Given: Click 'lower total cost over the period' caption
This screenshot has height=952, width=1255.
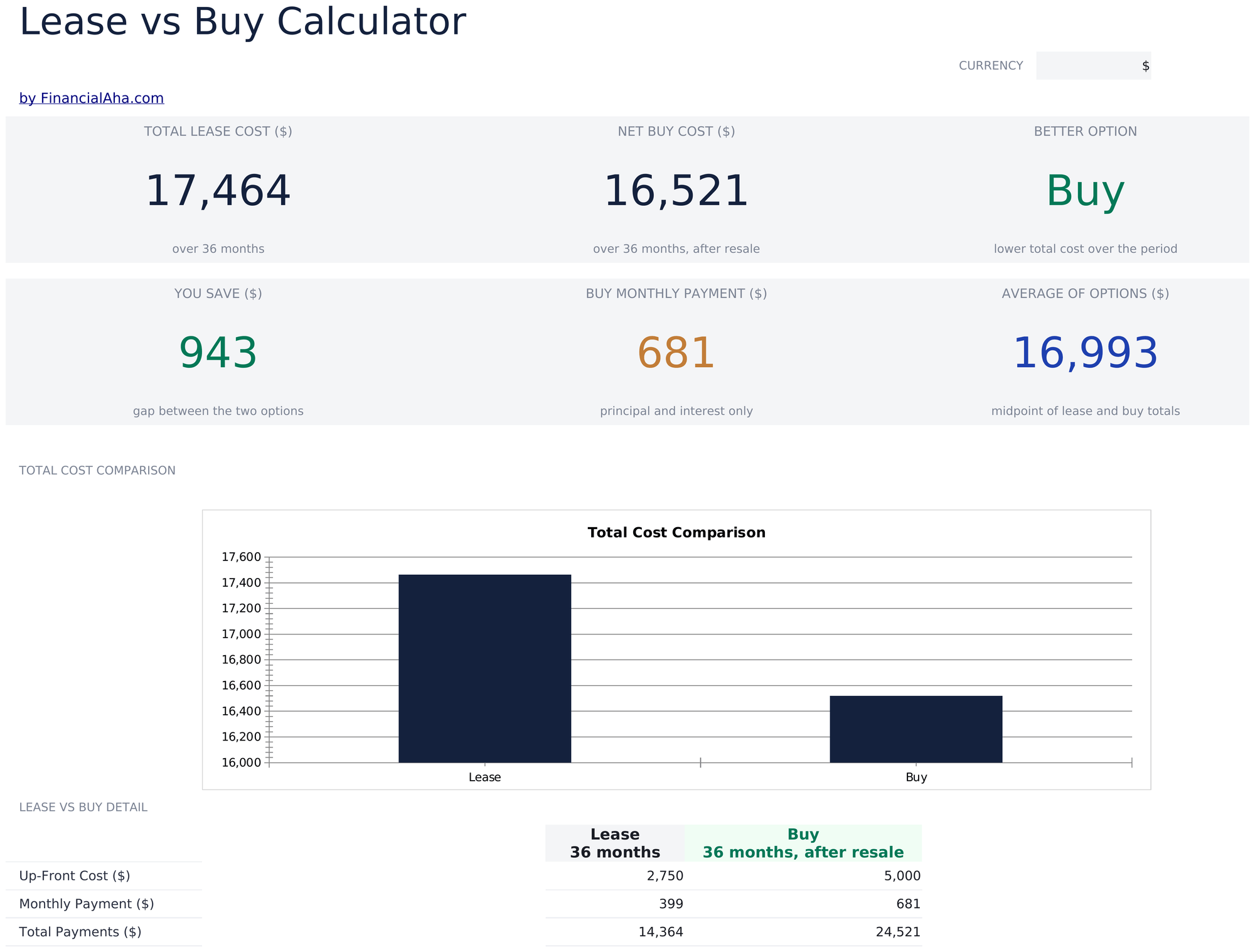Looking at the screenshot, I should (1086, 249).
